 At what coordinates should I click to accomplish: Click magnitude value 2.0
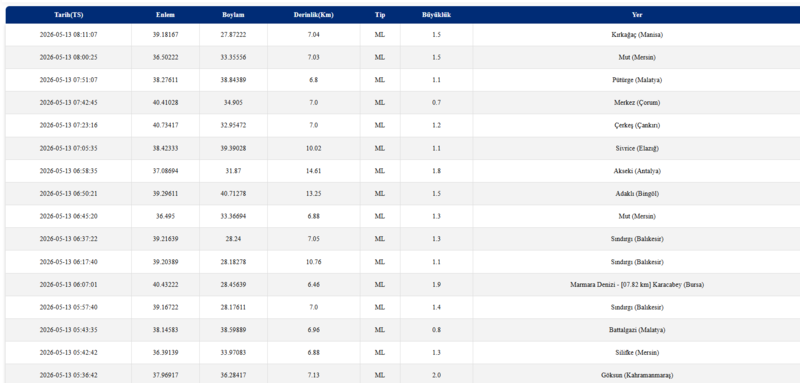click(x=436, y=375)
